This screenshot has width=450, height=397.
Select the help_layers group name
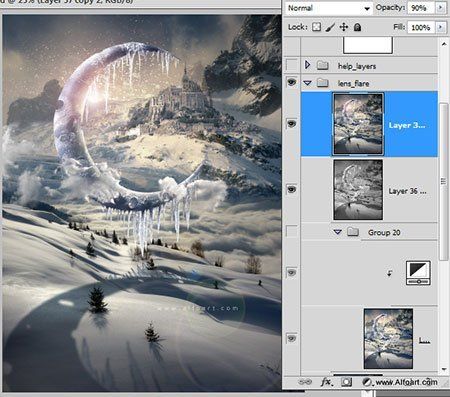357,66
